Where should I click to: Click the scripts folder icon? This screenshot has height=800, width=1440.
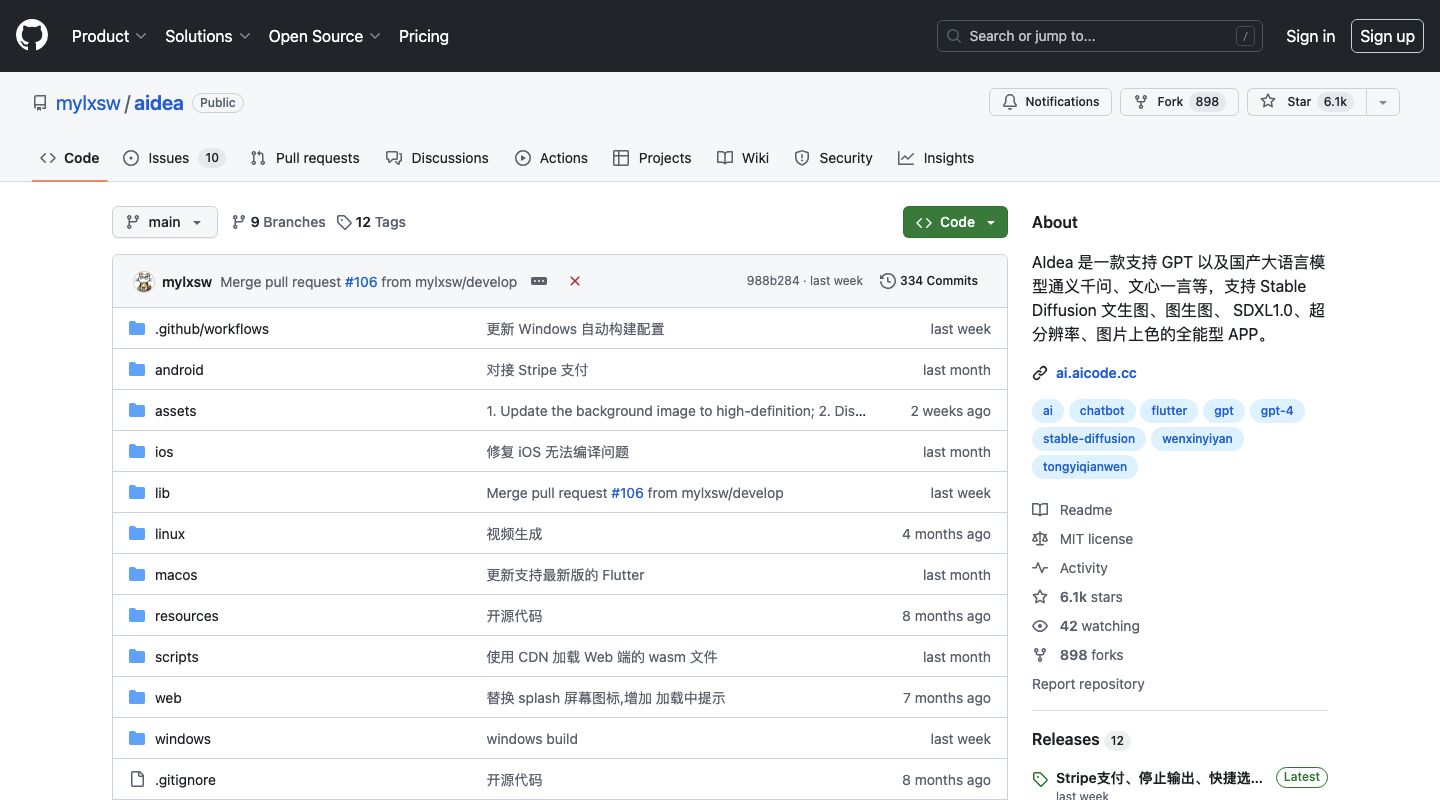click(137, 657)
